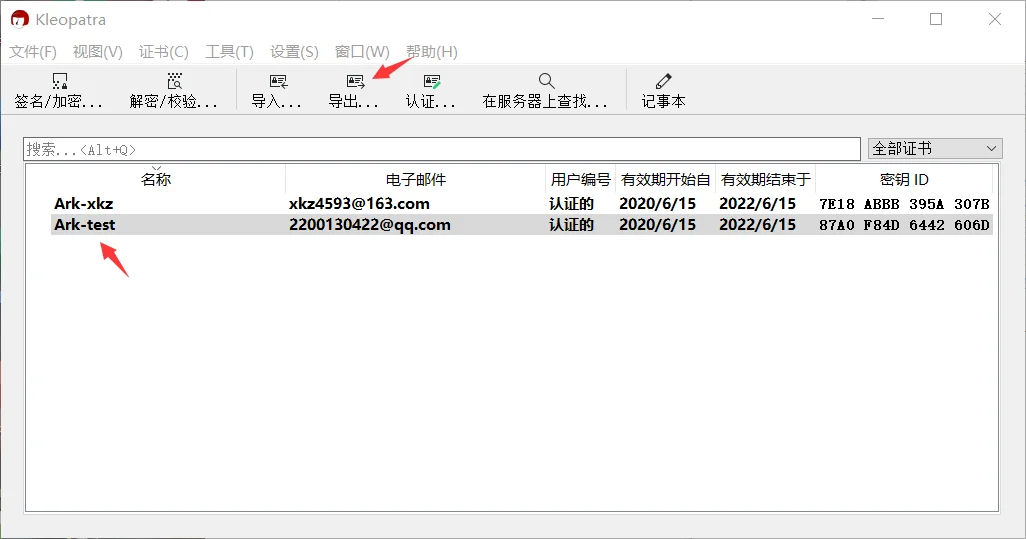The image size is (1026, 539).
Task: Open the Notepad (记事本) pencil icon
Action: [x=663, y=81]
